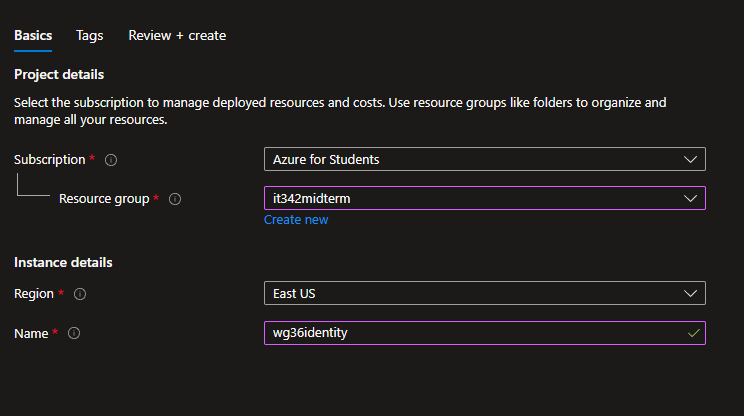This screenshot has width=744, height=416.
Task: Click the chevron arrow on Subscription dropdown
Action: pos(689,159)
